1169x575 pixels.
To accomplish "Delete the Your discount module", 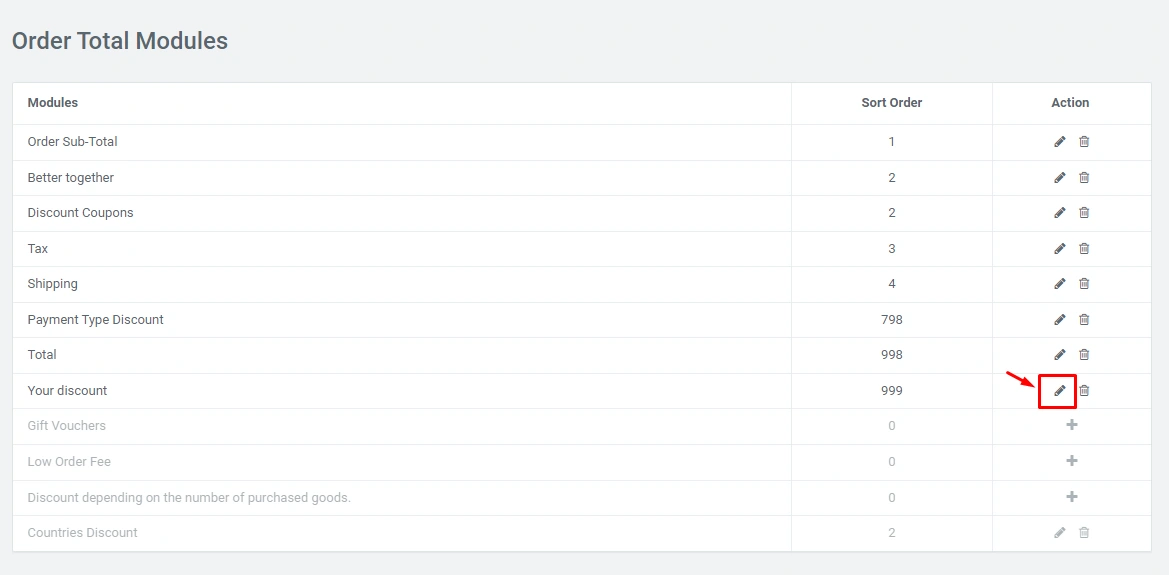I will pos(1084,391).
